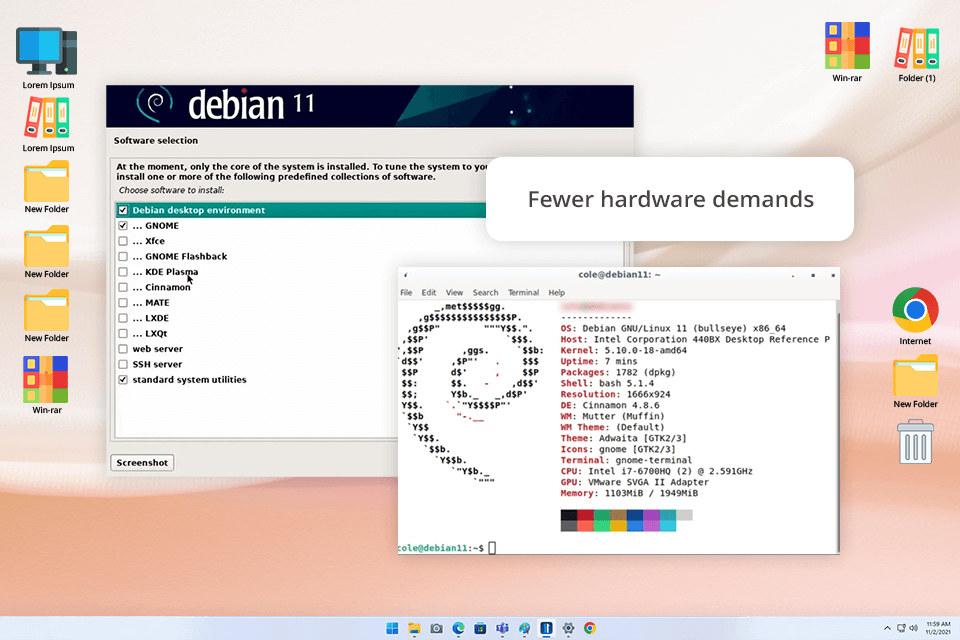Open the computer monitor desktop icon
This screenshot has width=960, height=640.
tap(48, 50)
